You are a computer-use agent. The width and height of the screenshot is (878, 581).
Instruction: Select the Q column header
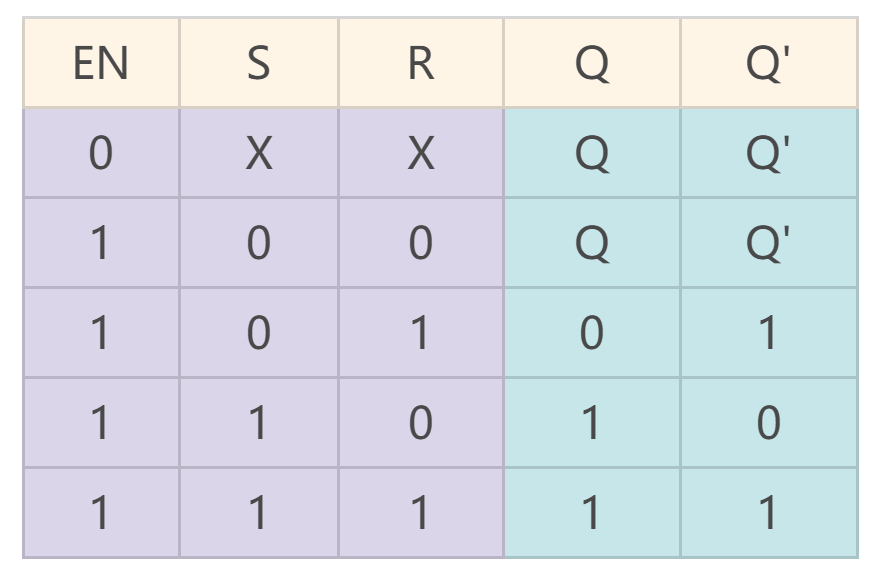tap(592, 63)
